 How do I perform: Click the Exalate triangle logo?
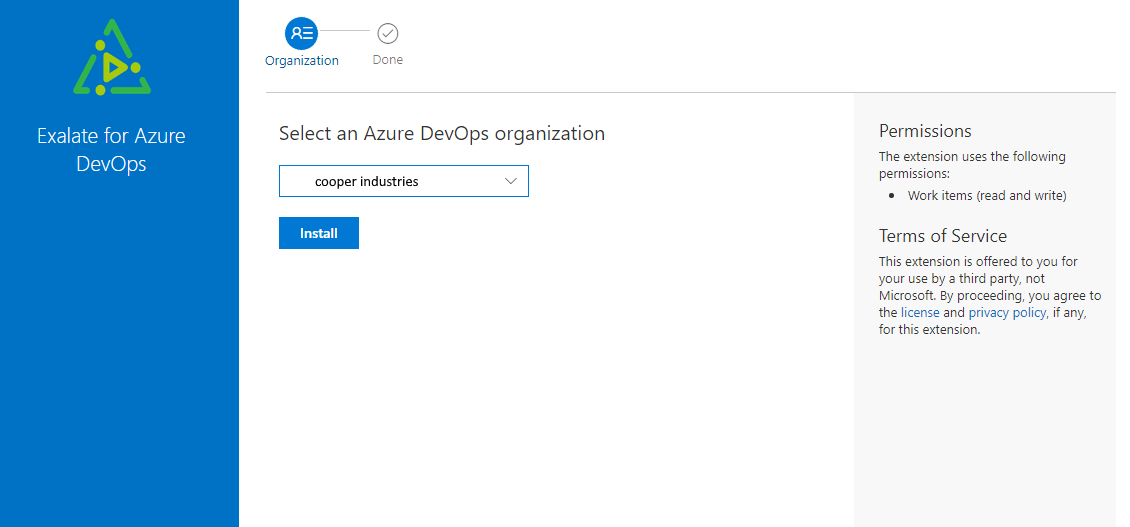click(x=112, y=60)
